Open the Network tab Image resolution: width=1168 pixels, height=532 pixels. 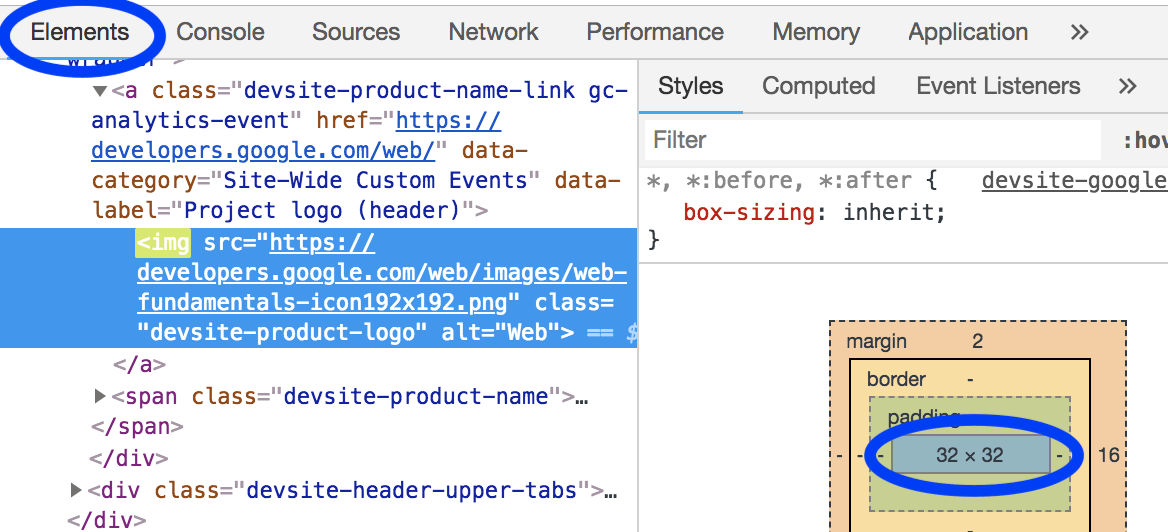tap(493, 32)
